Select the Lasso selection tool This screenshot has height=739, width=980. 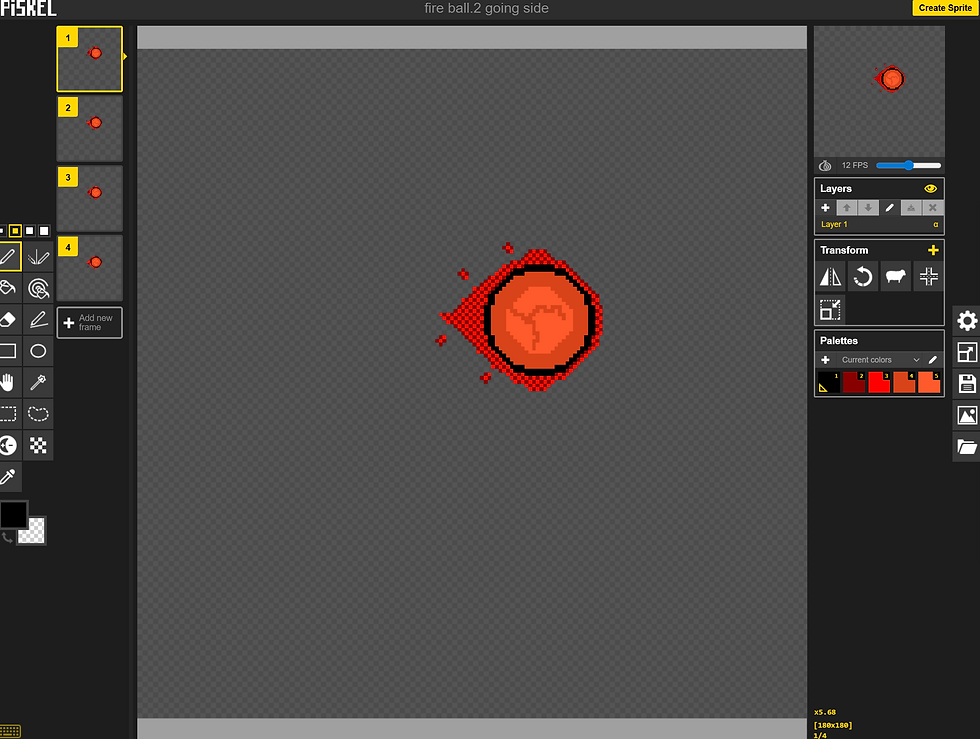tap(38, 413)
